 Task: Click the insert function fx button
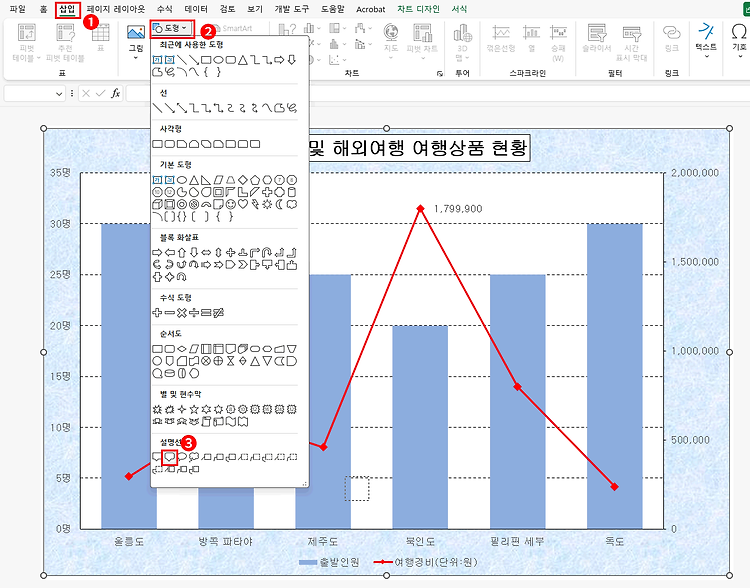coord(115,93)
